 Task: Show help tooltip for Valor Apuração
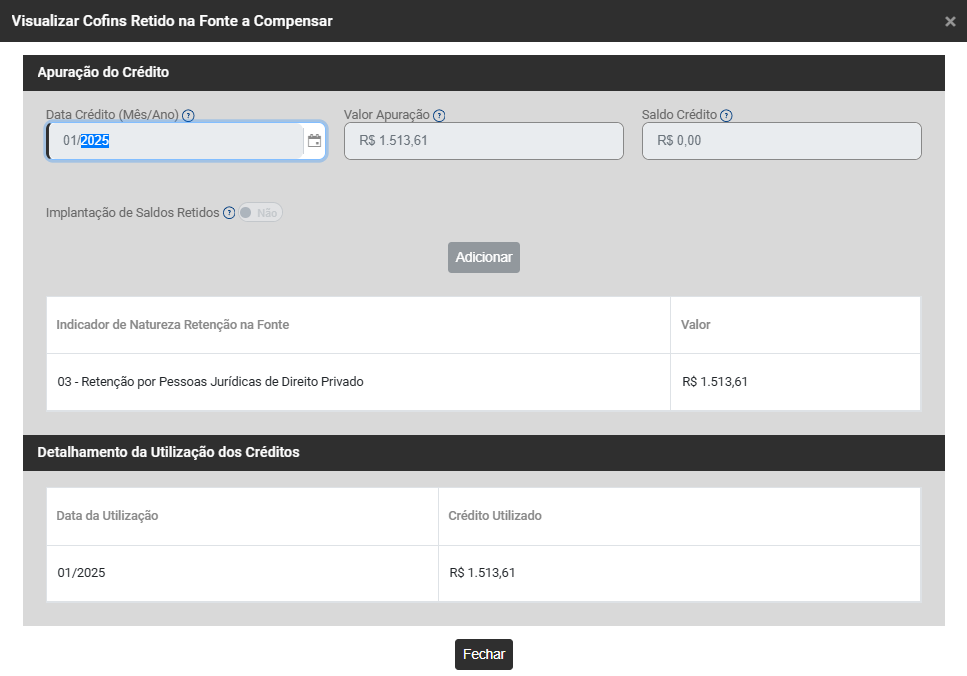[439, 116]
